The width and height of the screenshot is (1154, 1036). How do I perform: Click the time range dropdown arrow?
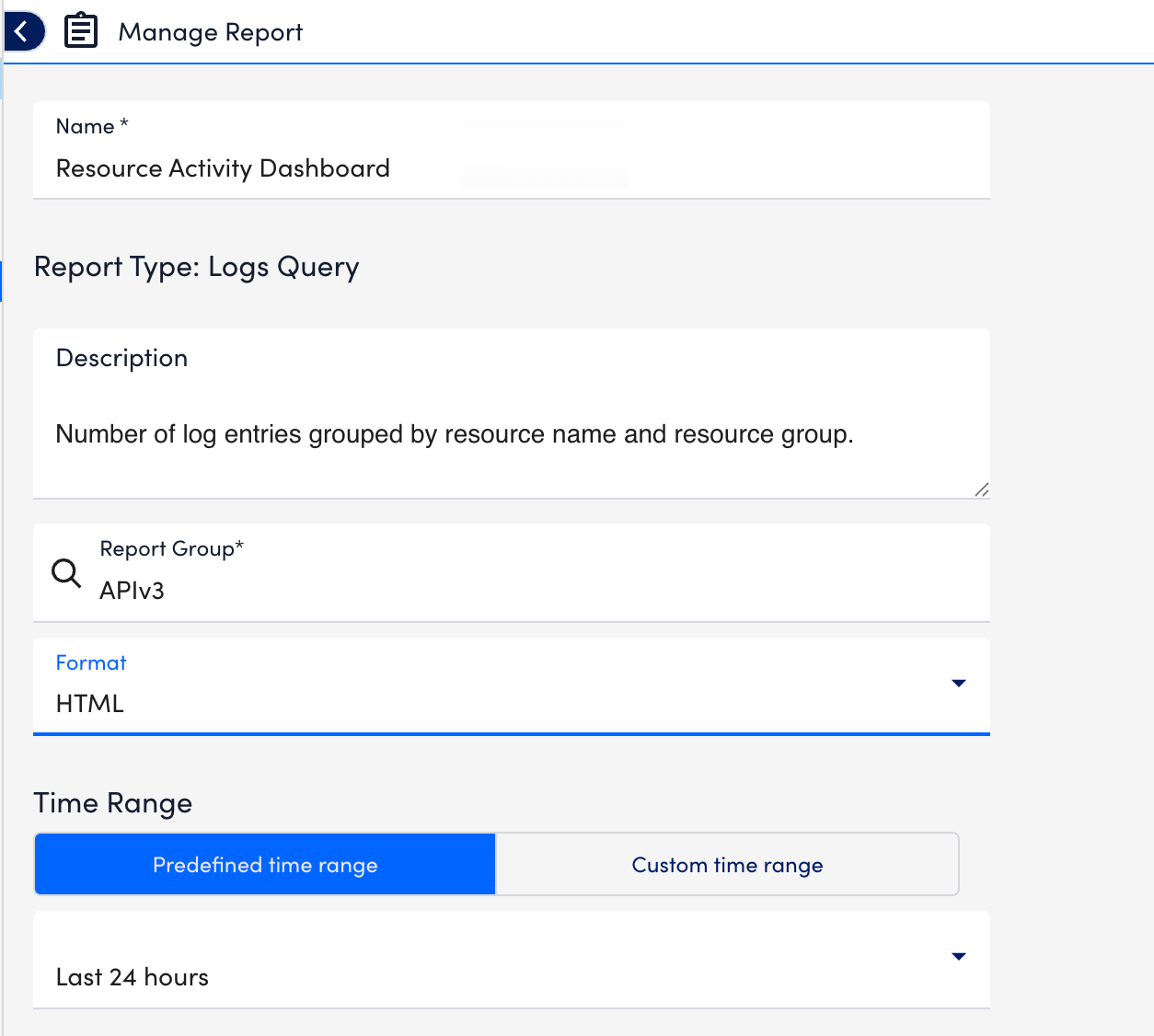958,957
